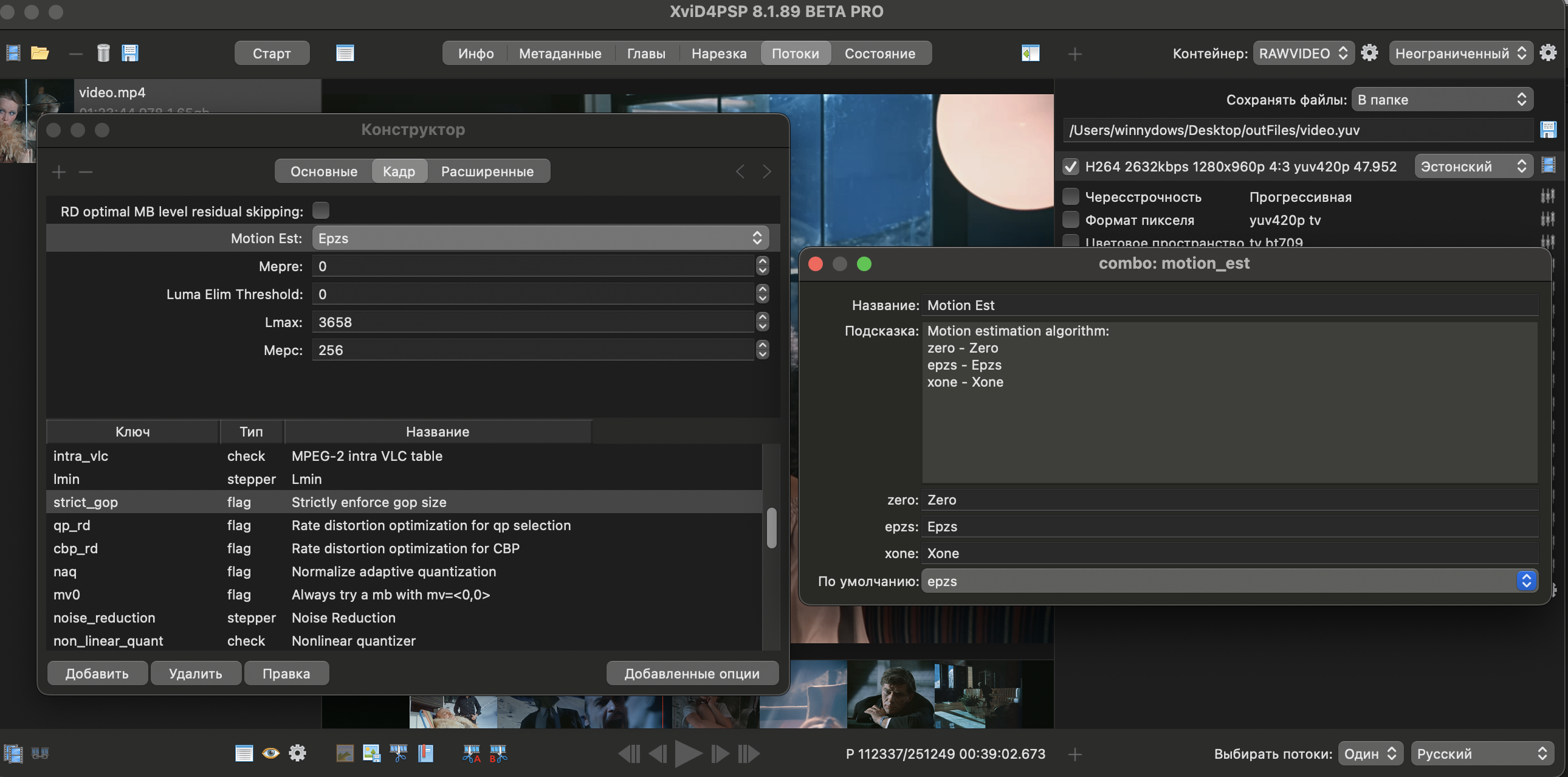Select the Основные tab in Конструктор

(324, 171)
